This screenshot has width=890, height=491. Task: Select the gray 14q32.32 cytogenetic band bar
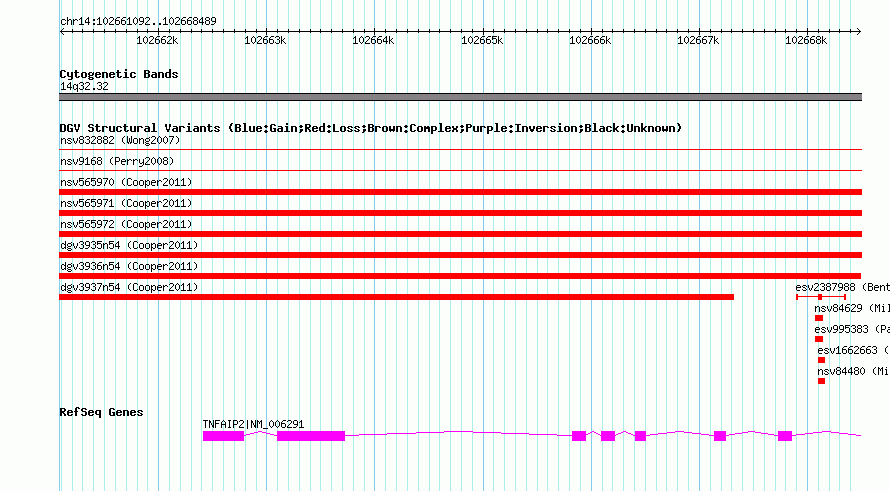(460, 97)
